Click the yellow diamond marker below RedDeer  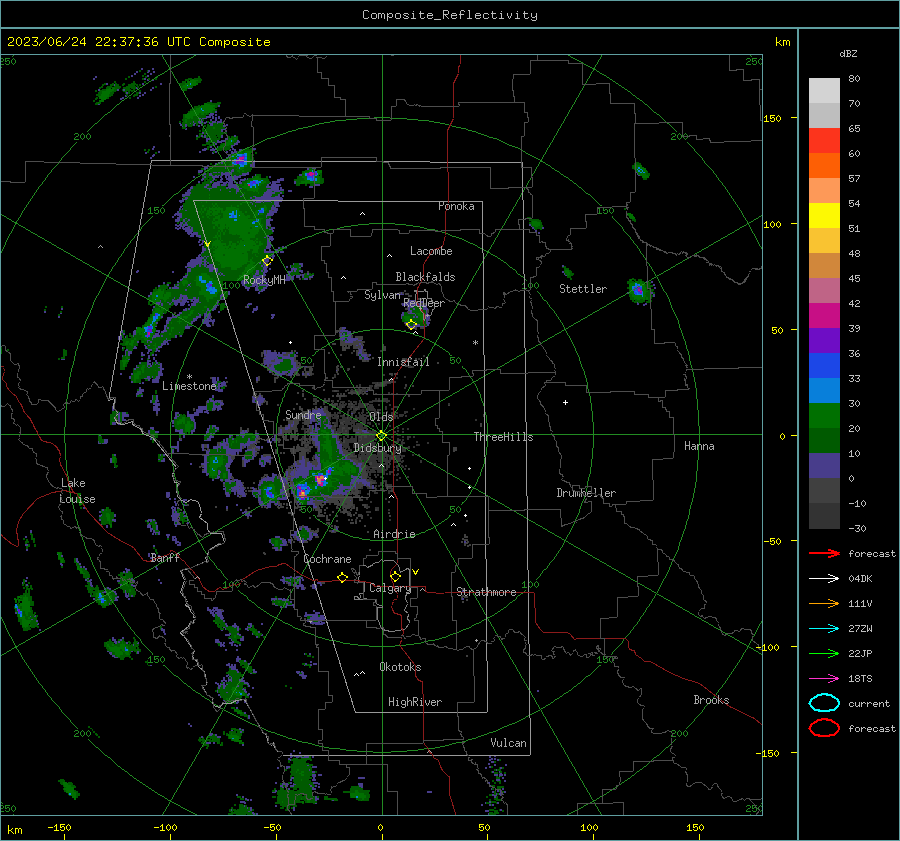[412, 325]
